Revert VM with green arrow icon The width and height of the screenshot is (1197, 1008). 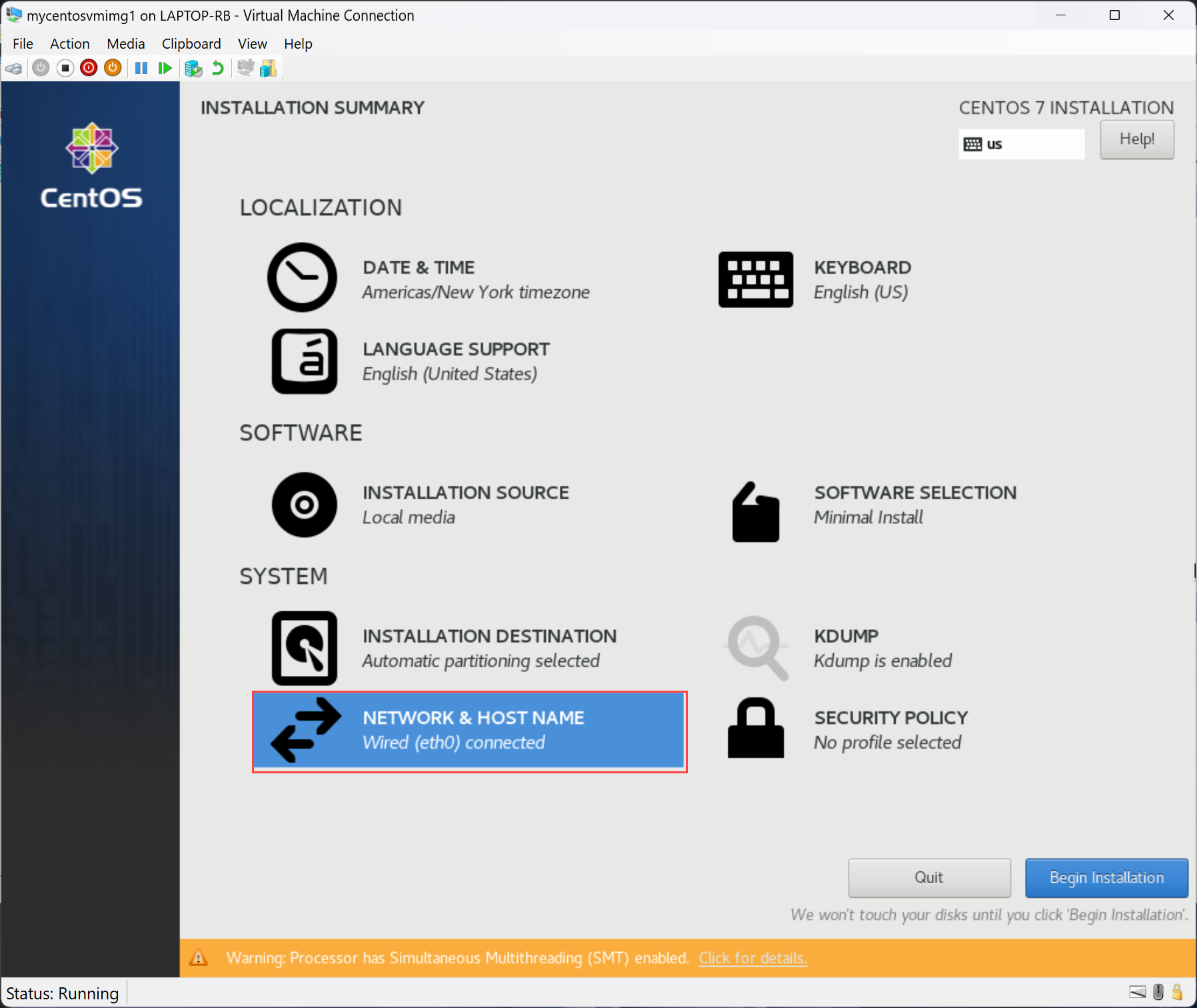click(x=218, y=68)
